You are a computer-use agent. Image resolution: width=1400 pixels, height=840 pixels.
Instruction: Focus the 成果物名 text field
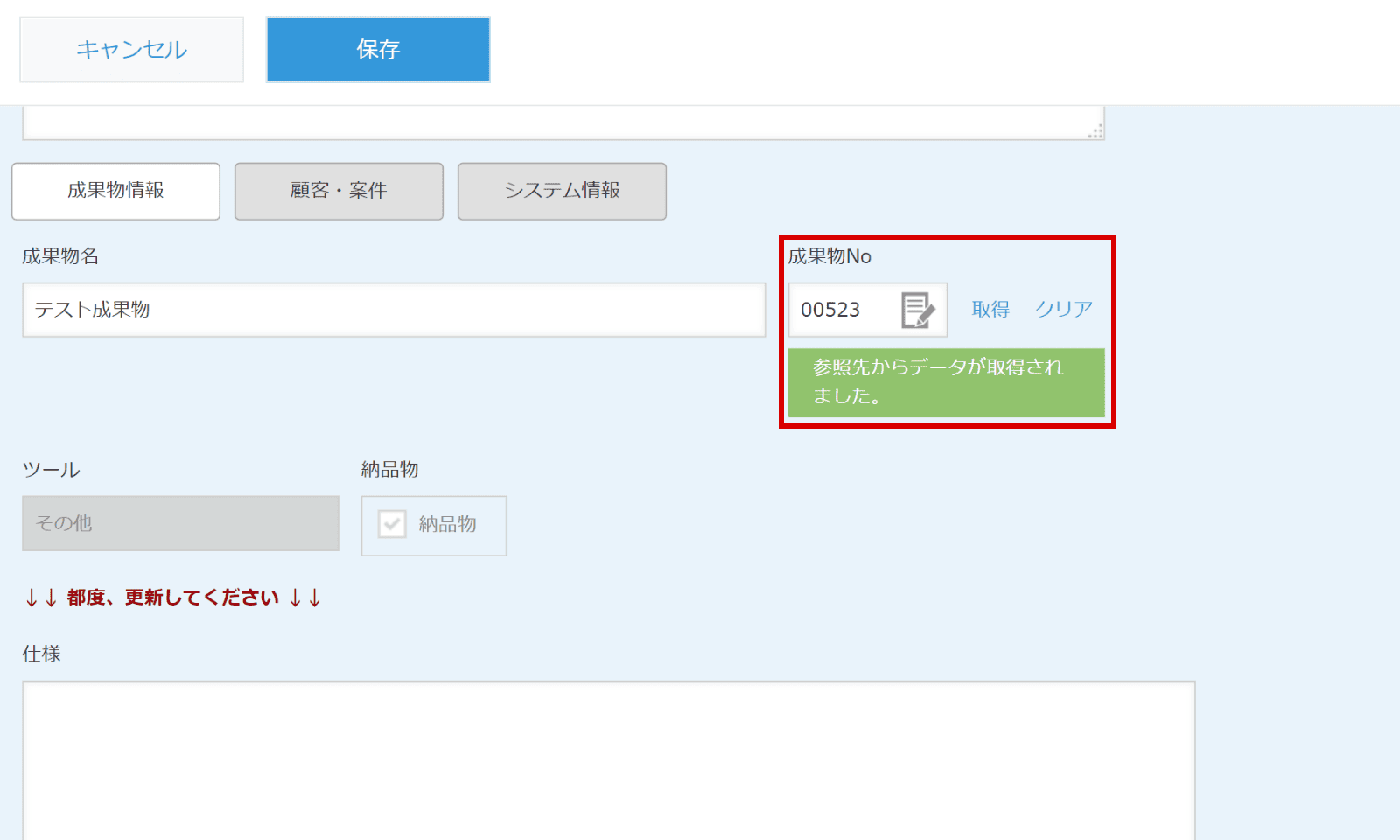(x=394, y=310)
